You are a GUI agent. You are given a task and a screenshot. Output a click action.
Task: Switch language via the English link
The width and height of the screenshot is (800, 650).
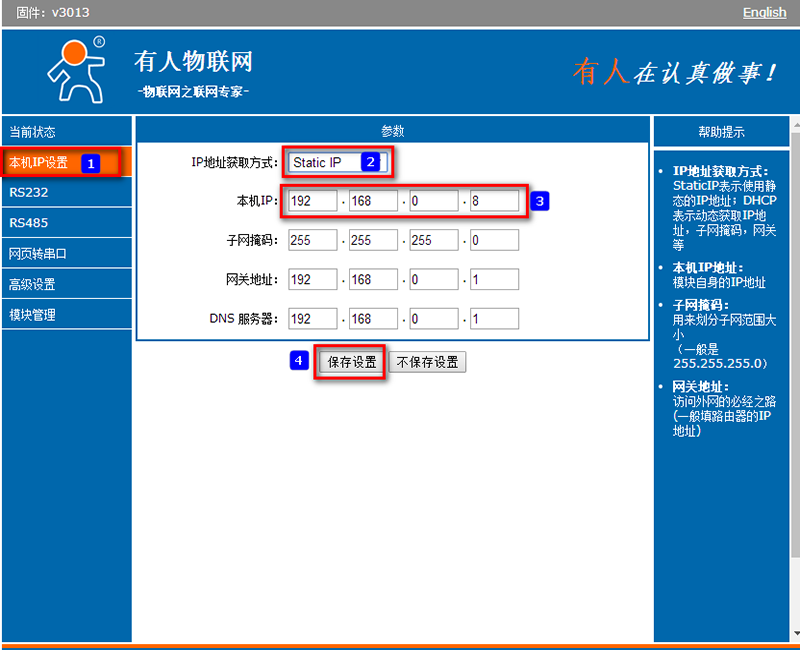764,12
